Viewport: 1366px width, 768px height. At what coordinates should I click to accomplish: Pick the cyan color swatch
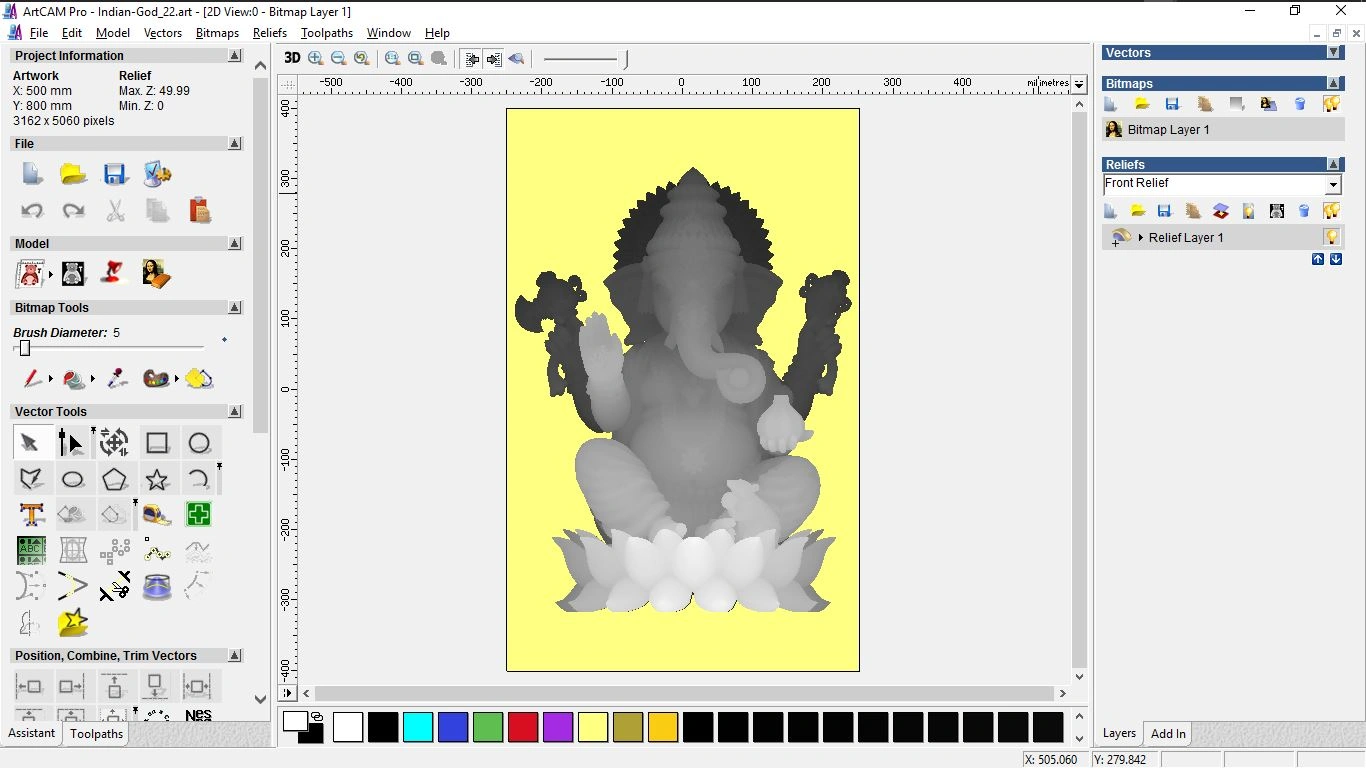(418, 727)
